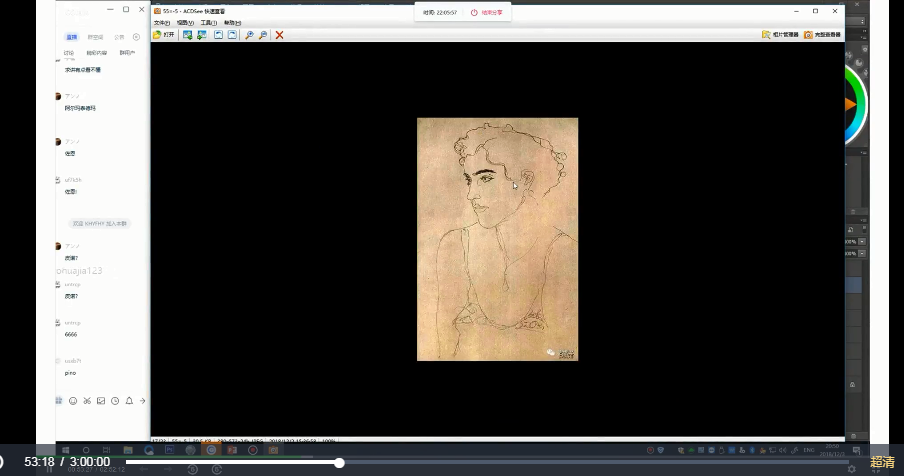Open PowerPoint from the recorded taskbar
Screen dimensions: 904x476
(x=232, y=450)
